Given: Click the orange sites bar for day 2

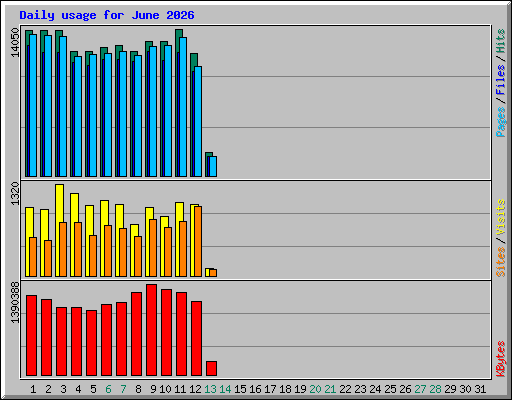Looking at the screenshot, I should 48,258.
